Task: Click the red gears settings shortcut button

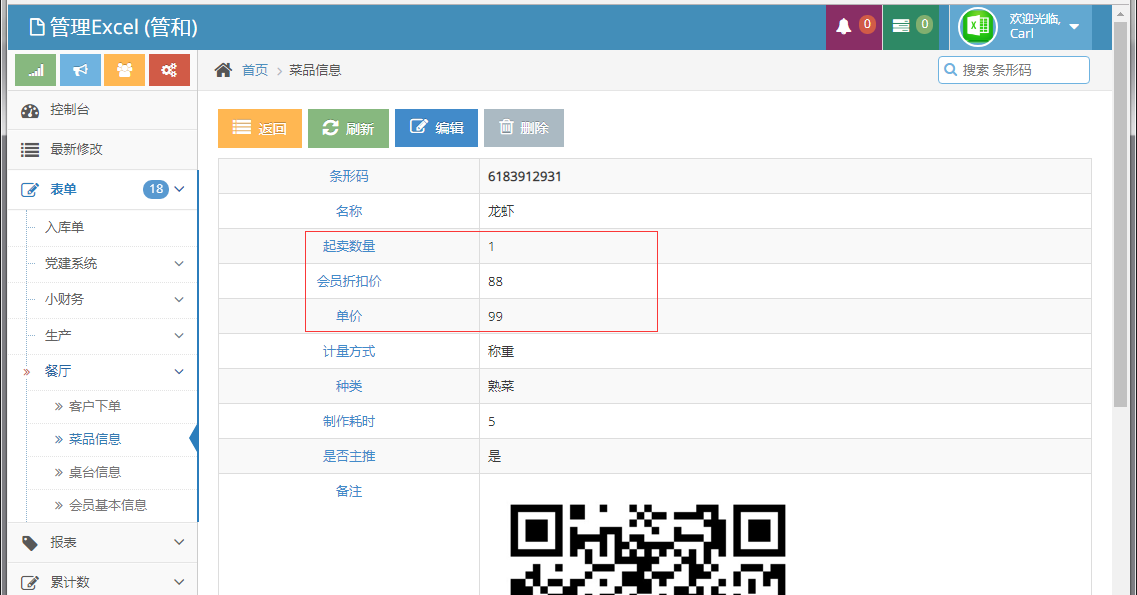Action: tap(169, 70)
